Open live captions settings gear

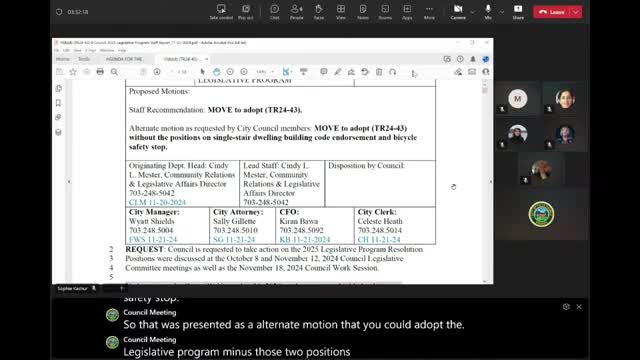(x=566, y=307)
